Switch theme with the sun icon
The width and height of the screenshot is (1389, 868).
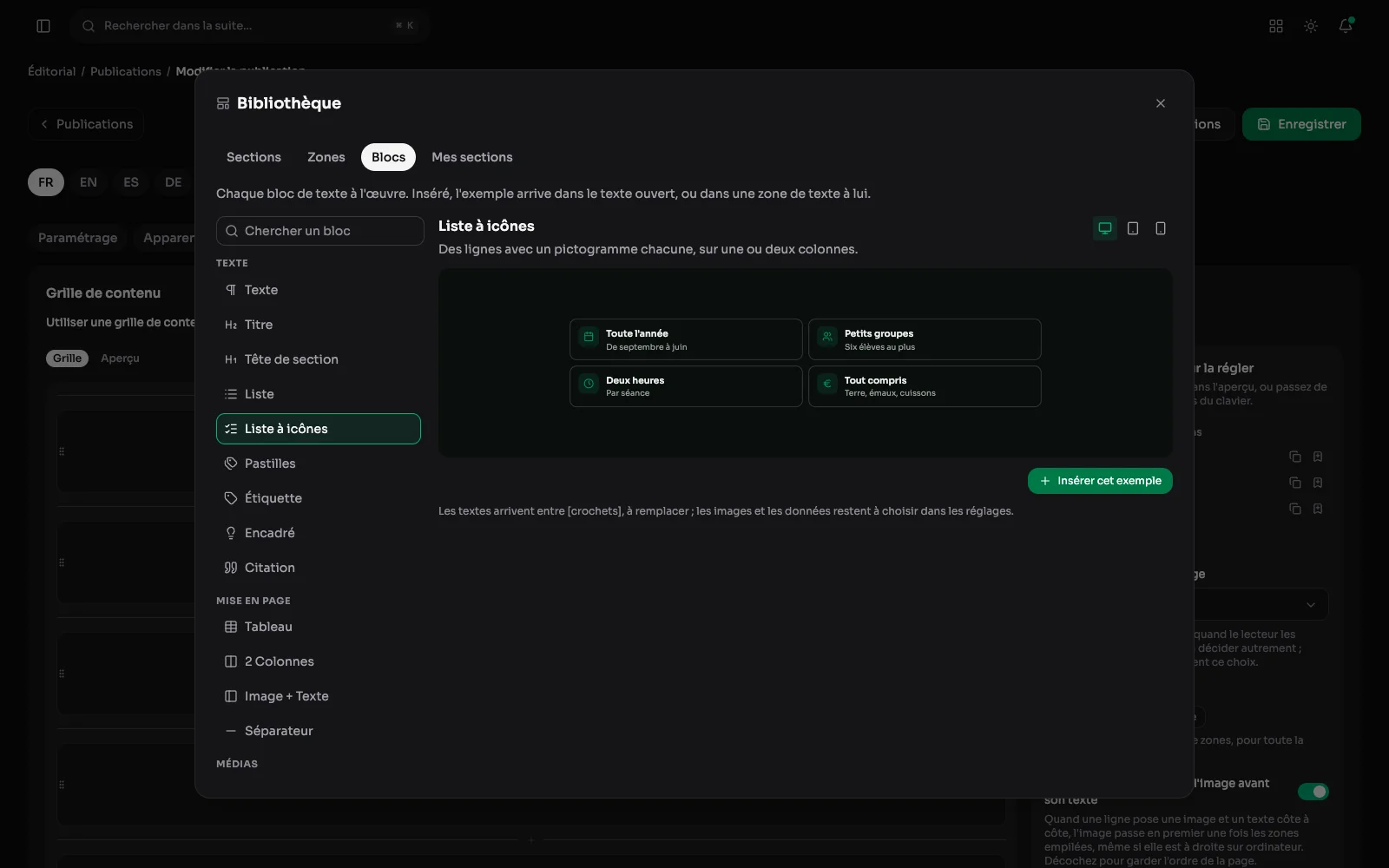[1311, 26]
